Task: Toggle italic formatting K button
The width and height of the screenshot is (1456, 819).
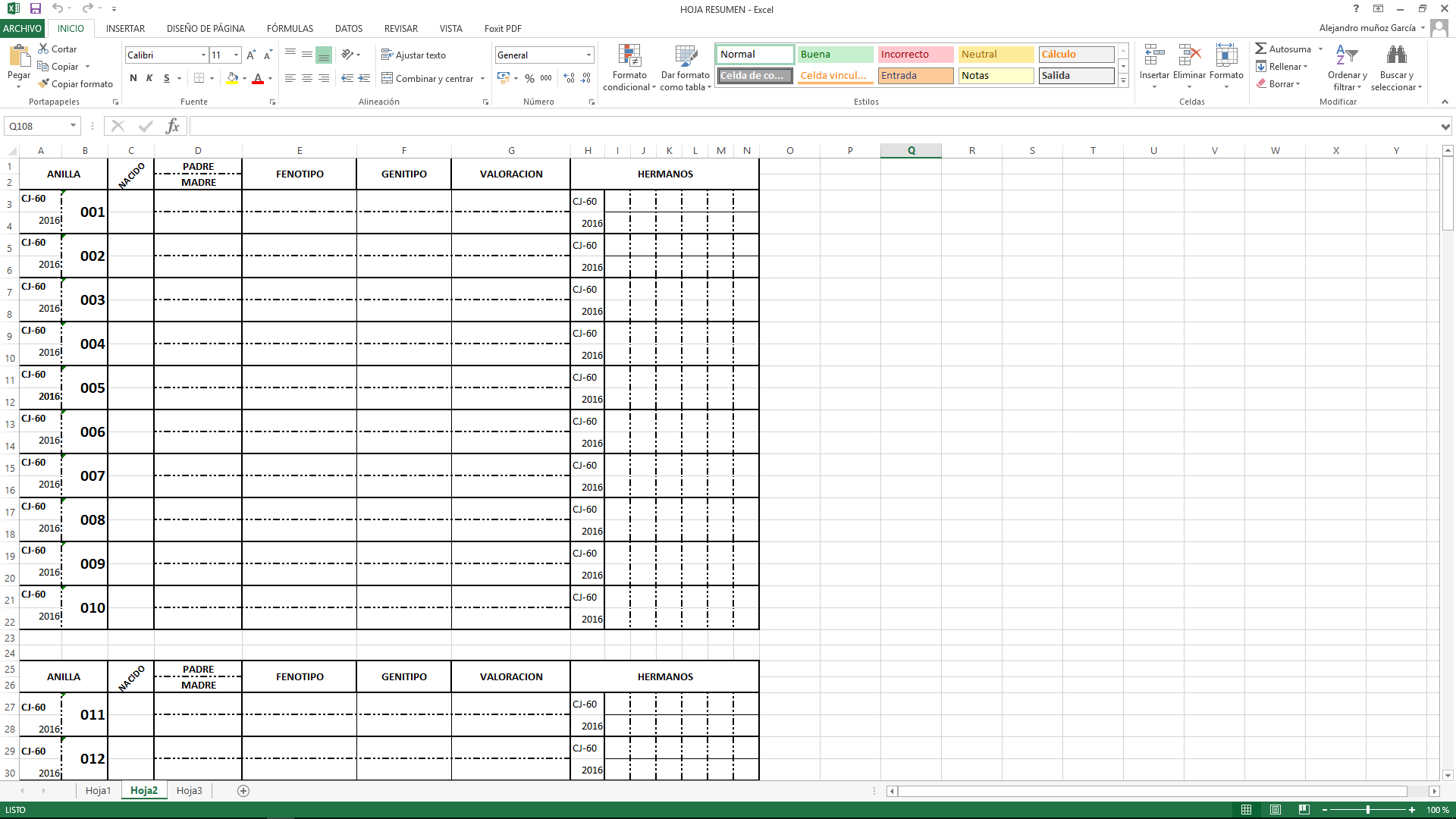Action: point(149,78)
